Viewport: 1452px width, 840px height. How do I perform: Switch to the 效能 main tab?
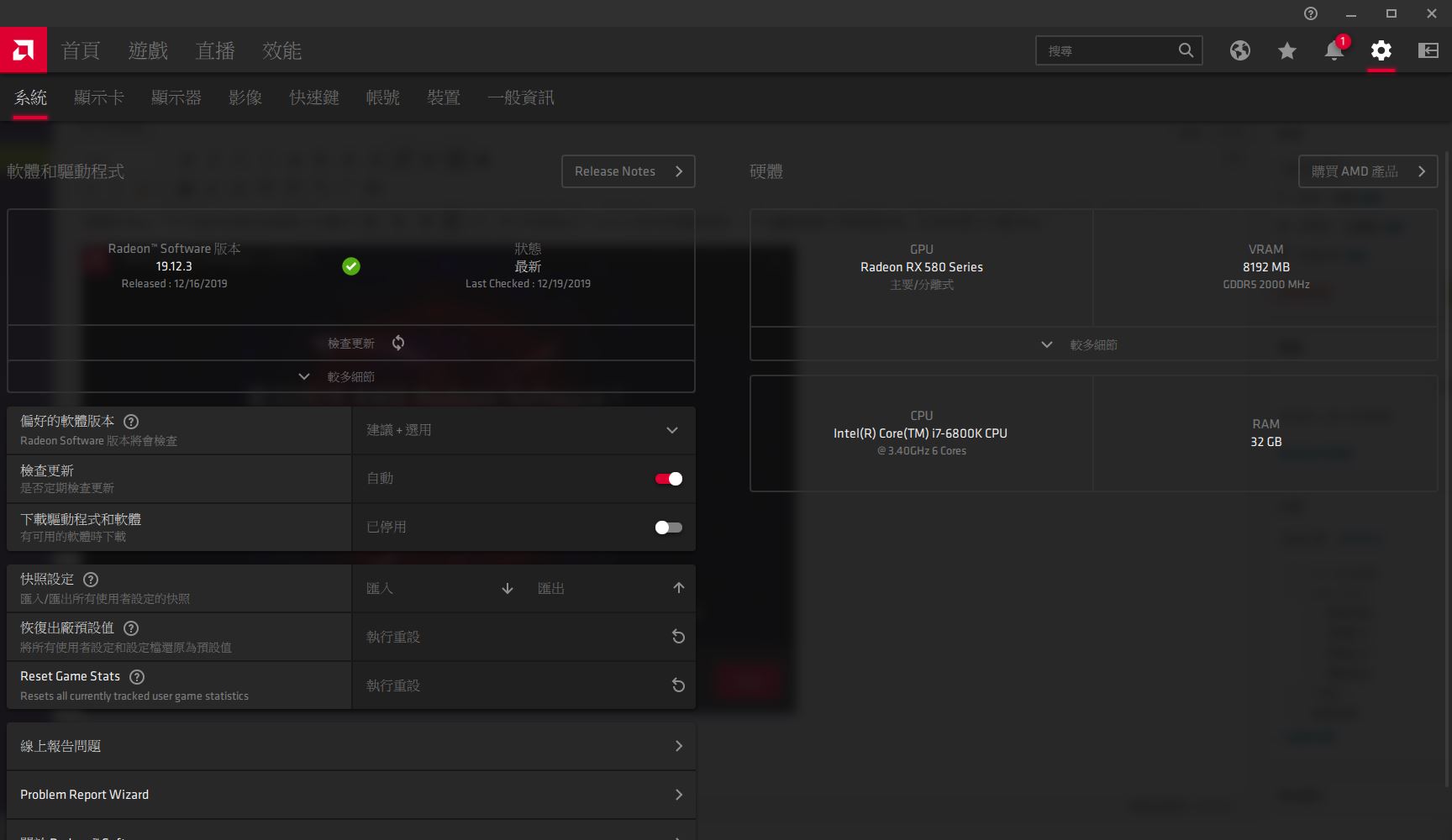pos(281,51)
